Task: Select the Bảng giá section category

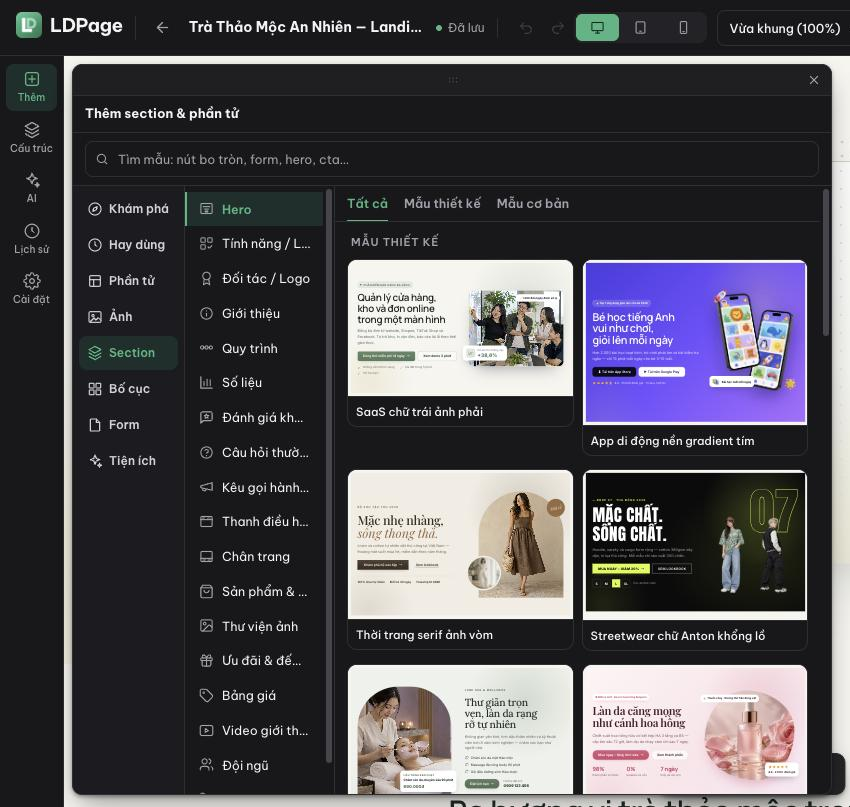Action: (255, 695)
